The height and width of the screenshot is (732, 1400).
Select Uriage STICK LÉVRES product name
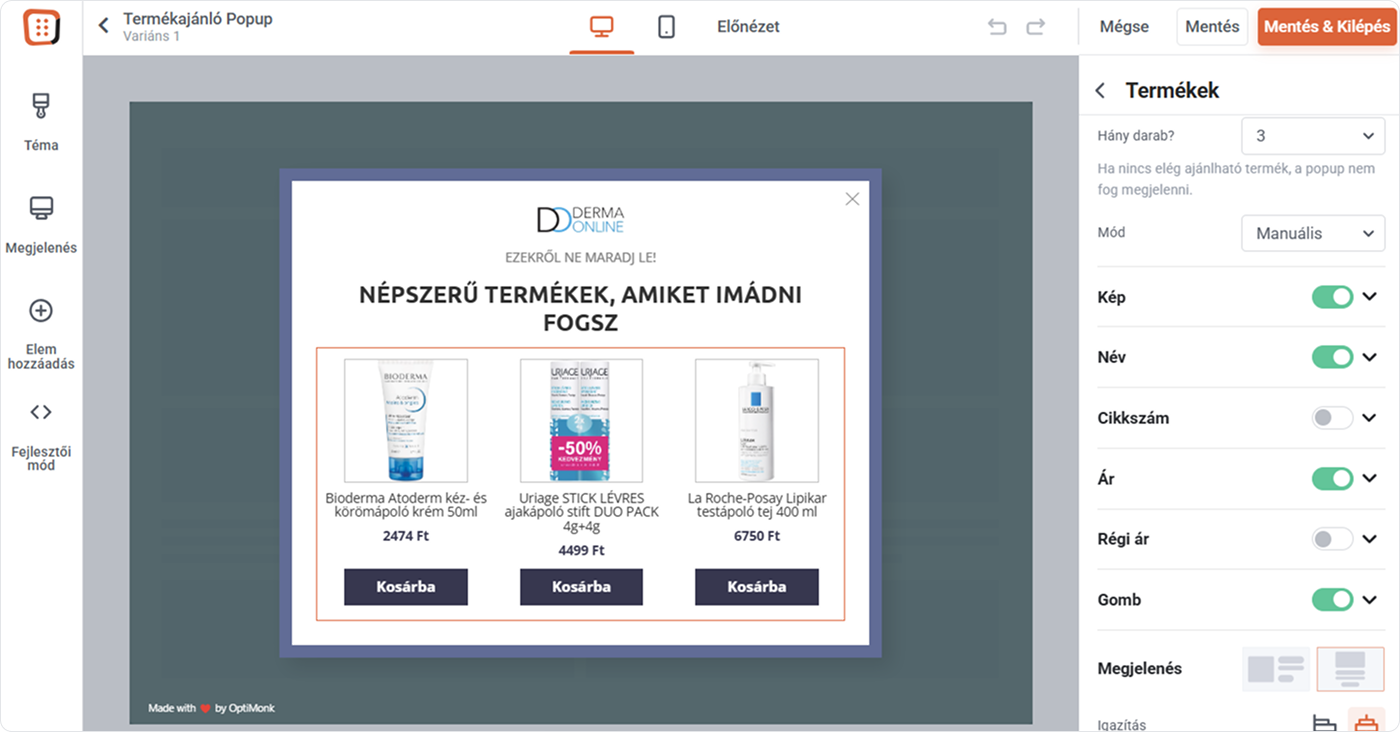[x=581, y=512]
